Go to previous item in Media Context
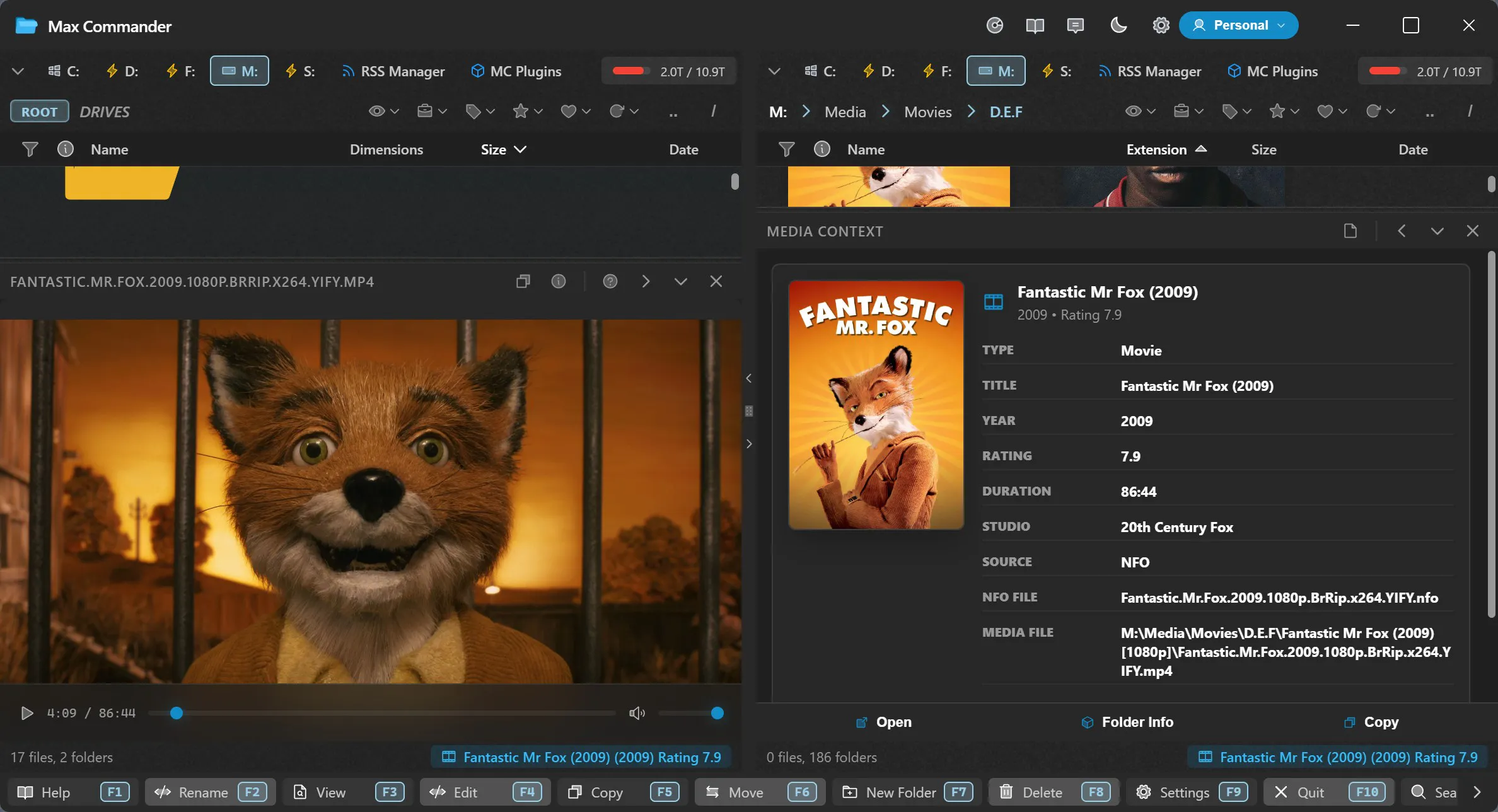The width and height of the screenshot is (1498, 812). [1402, 231]
